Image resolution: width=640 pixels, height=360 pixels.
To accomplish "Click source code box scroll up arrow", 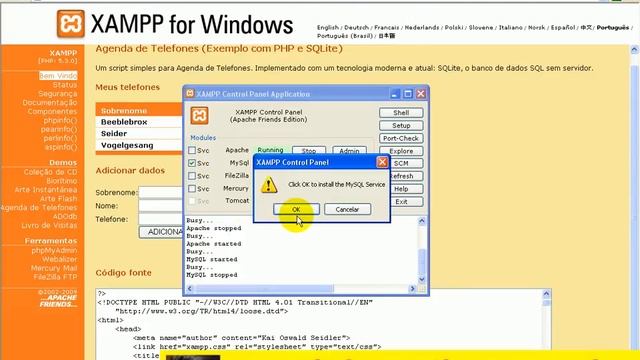I will (x=546, y=294).
